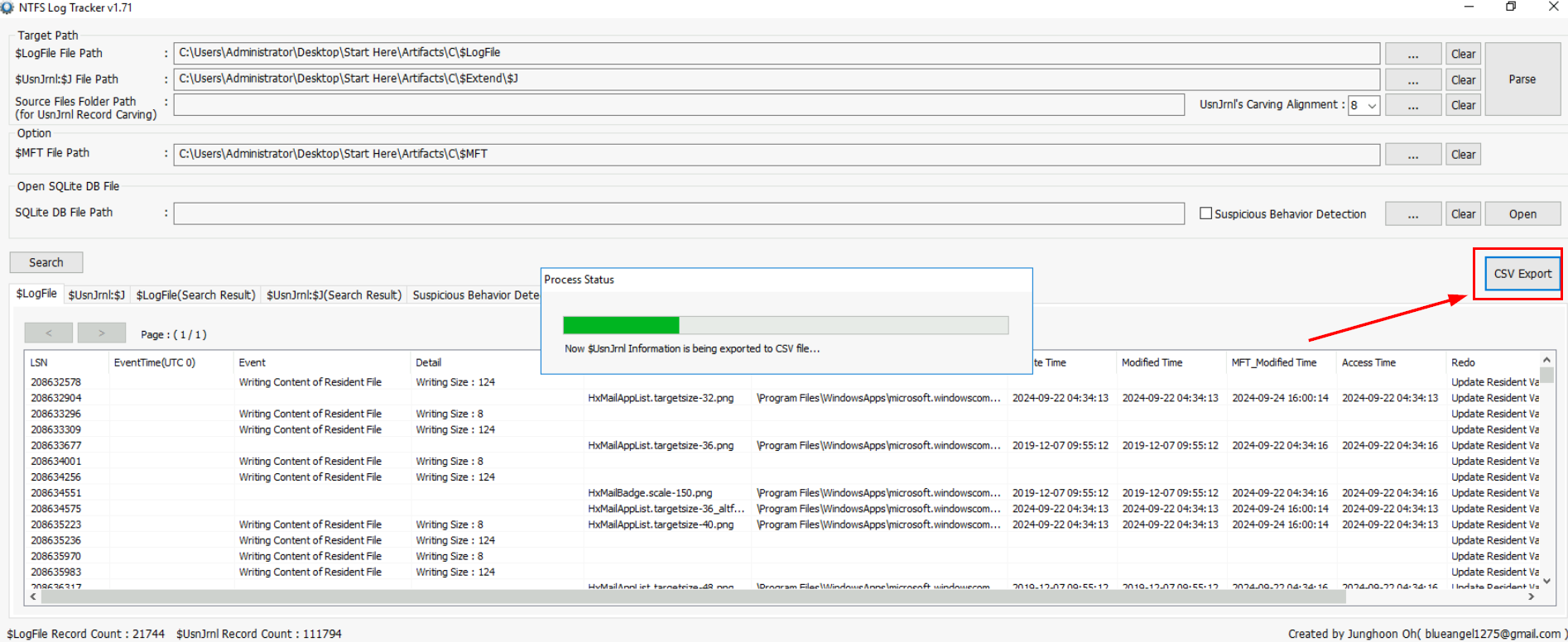This screenshot has width=1568, height=642.
Task: Click the $LogFile File Path input field
Action: tap(777, 53)
